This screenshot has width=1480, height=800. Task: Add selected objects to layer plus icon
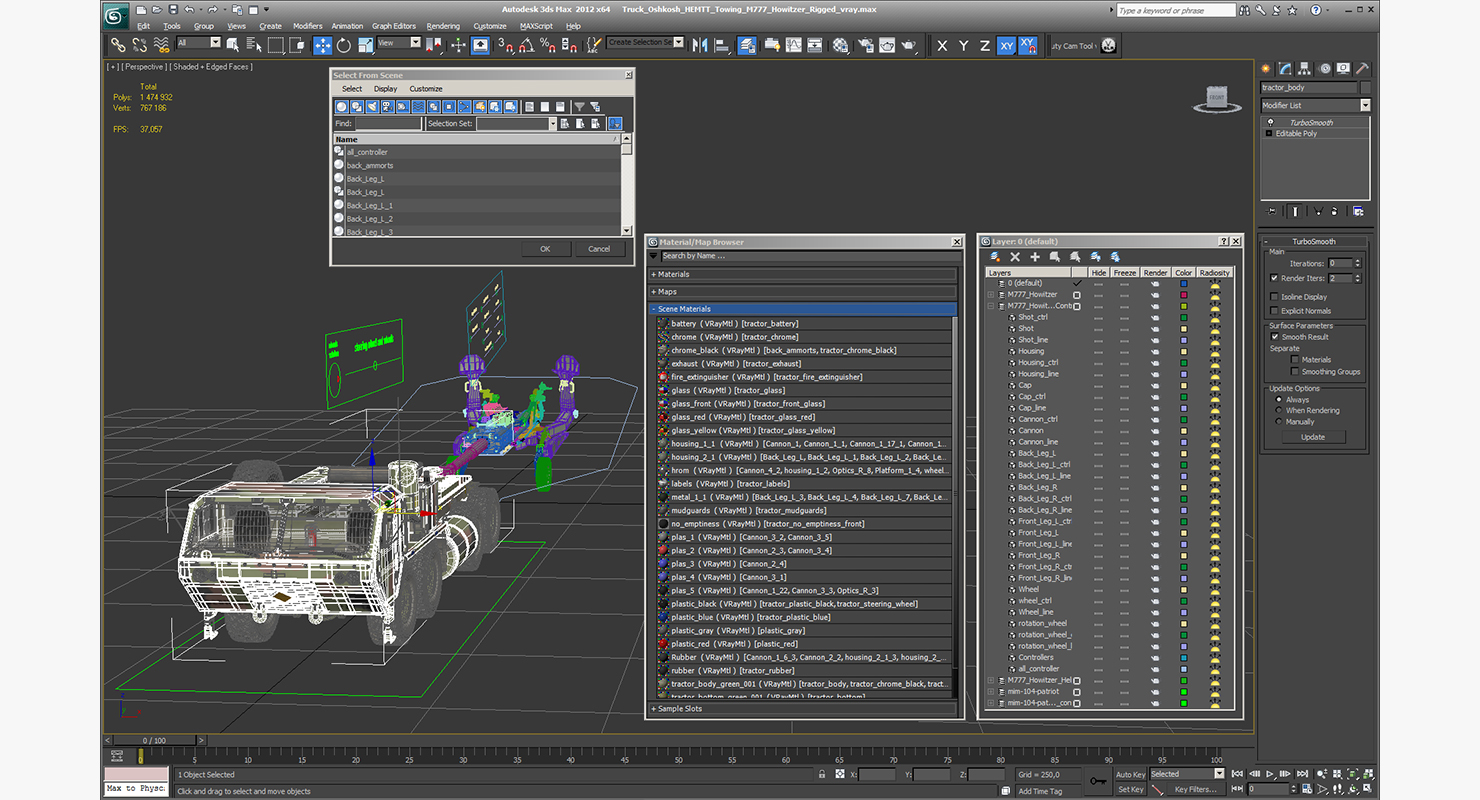[x=1035, y=257]
